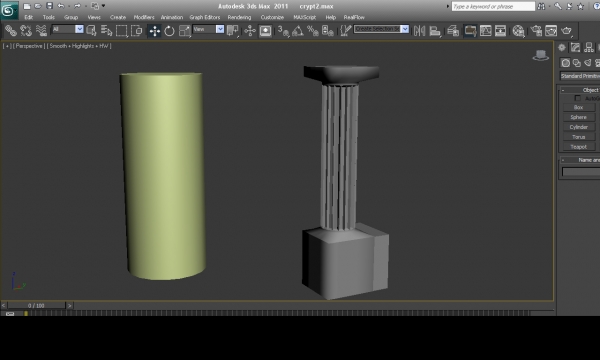Open the Tools menu

[49, 17]
